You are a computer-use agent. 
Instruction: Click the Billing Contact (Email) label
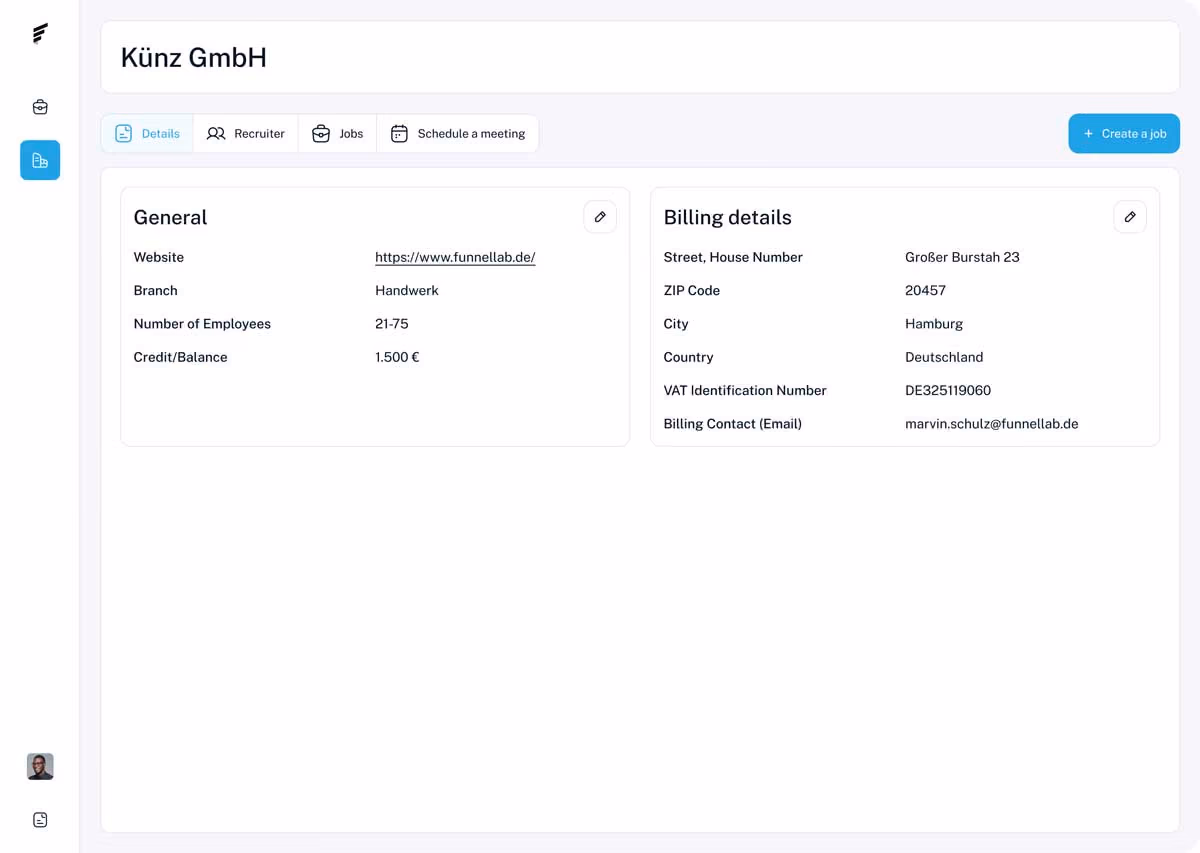point(733,424)
